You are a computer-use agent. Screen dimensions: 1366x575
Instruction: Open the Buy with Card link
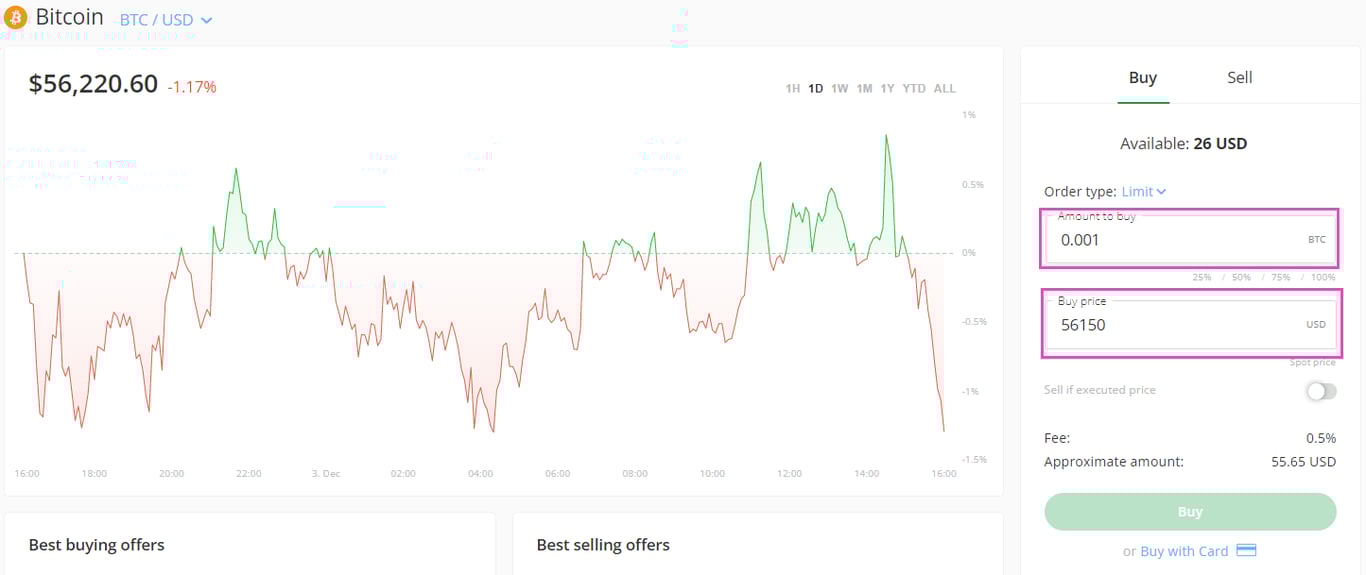(x=1184, y=551)
